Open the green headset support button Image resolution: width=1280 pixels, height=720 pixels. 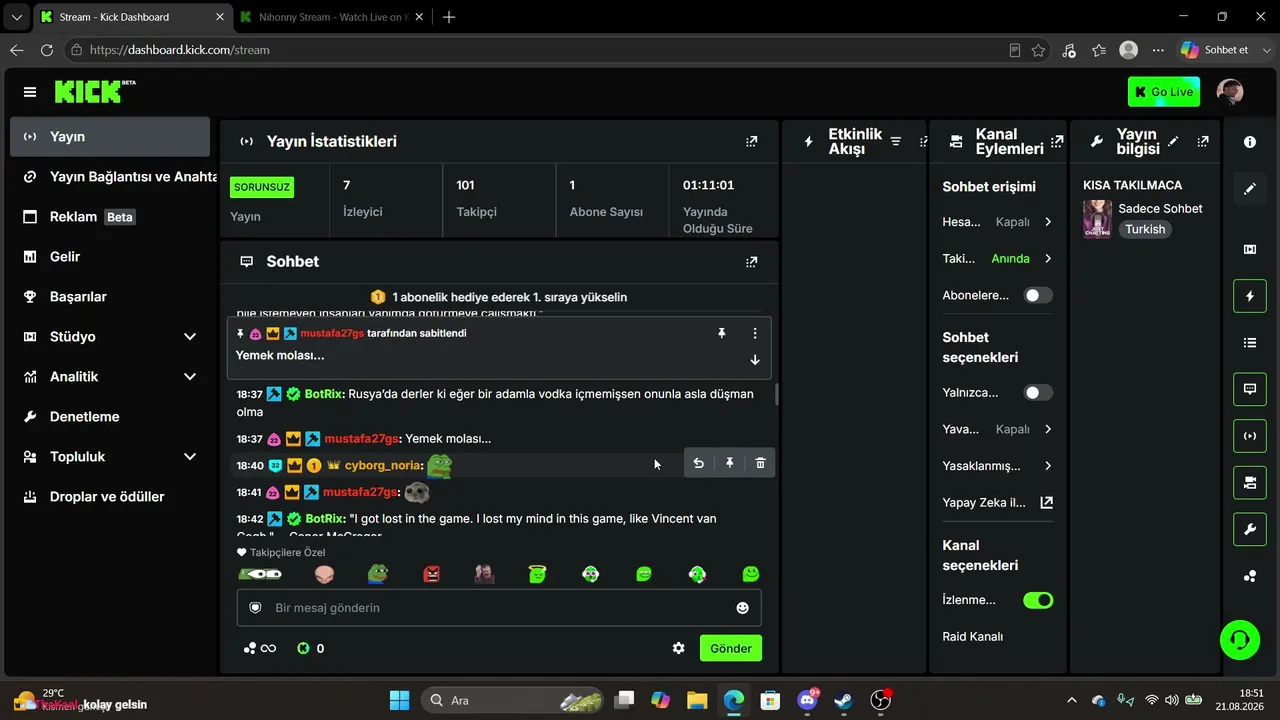pos(1240,640)
